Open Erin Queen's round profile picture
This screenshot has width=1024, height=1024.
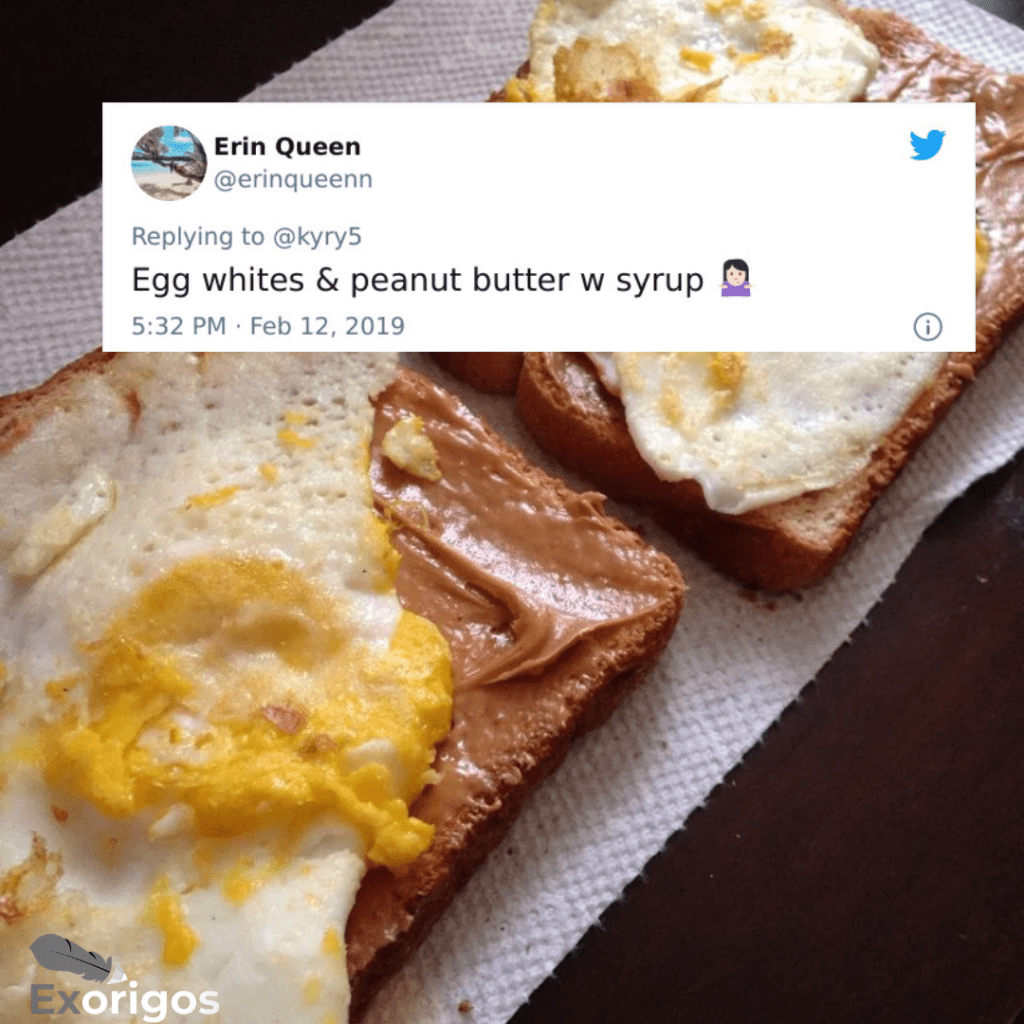coord(169,163)
